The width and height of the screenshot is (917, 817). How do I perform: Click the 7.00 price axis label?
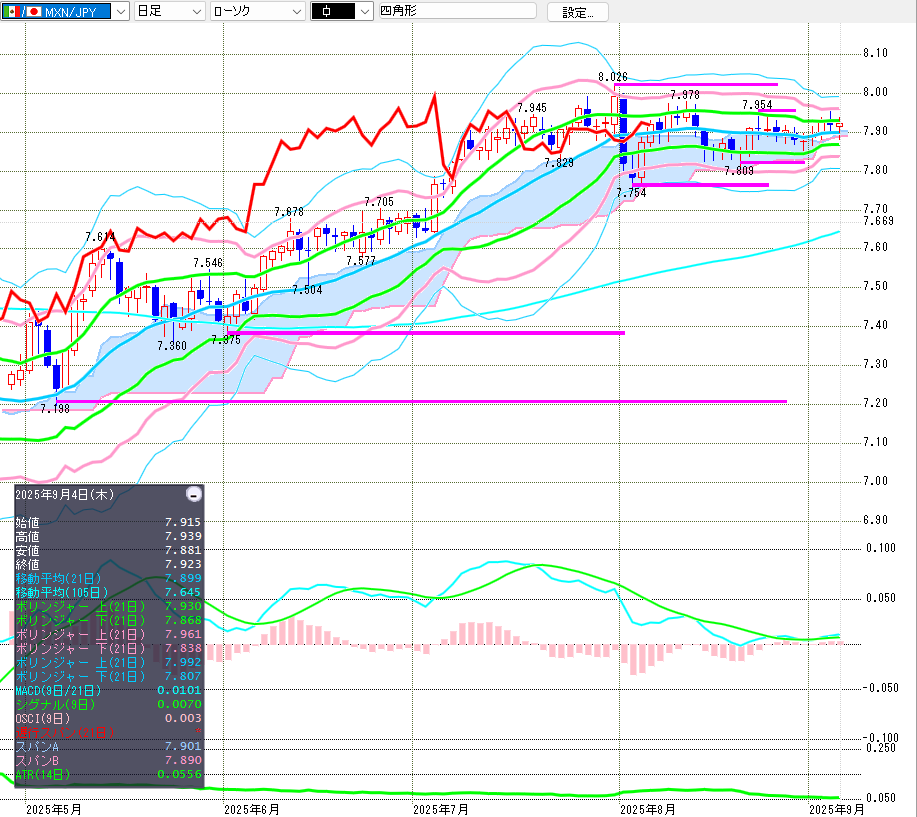[x=875, y=481]
